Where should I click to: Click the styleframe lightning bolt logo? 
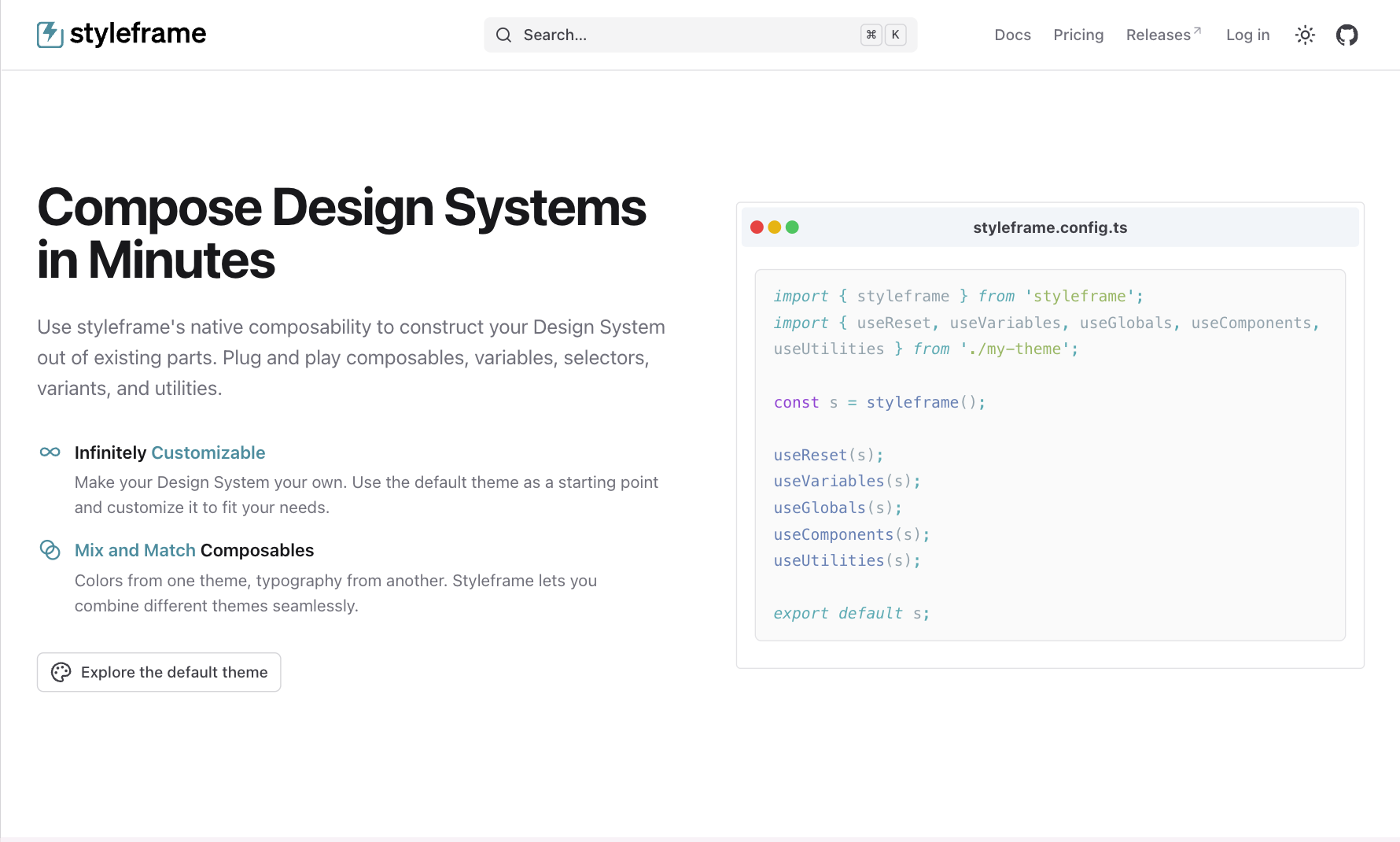coord(48,35)
